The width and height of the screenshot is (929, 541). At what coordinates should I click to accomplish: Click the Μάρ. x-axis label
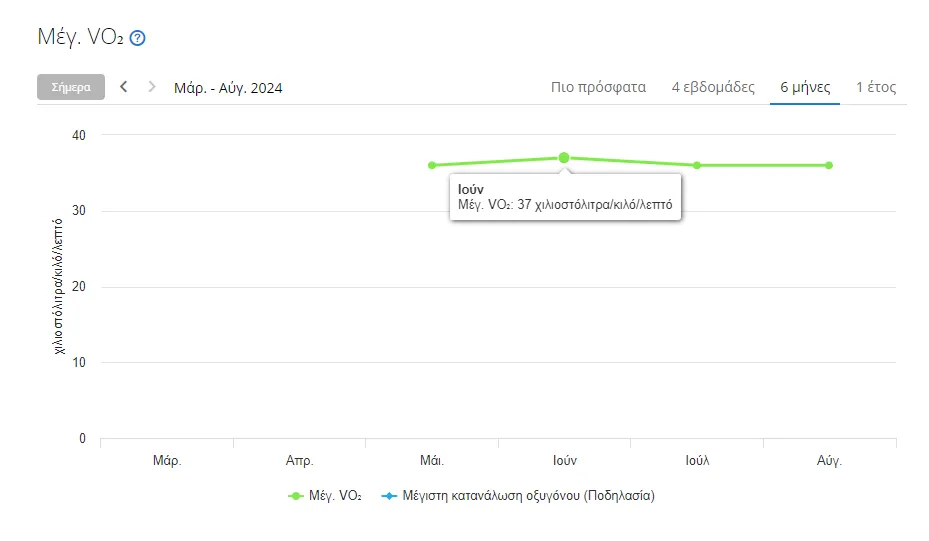point(167,461)
